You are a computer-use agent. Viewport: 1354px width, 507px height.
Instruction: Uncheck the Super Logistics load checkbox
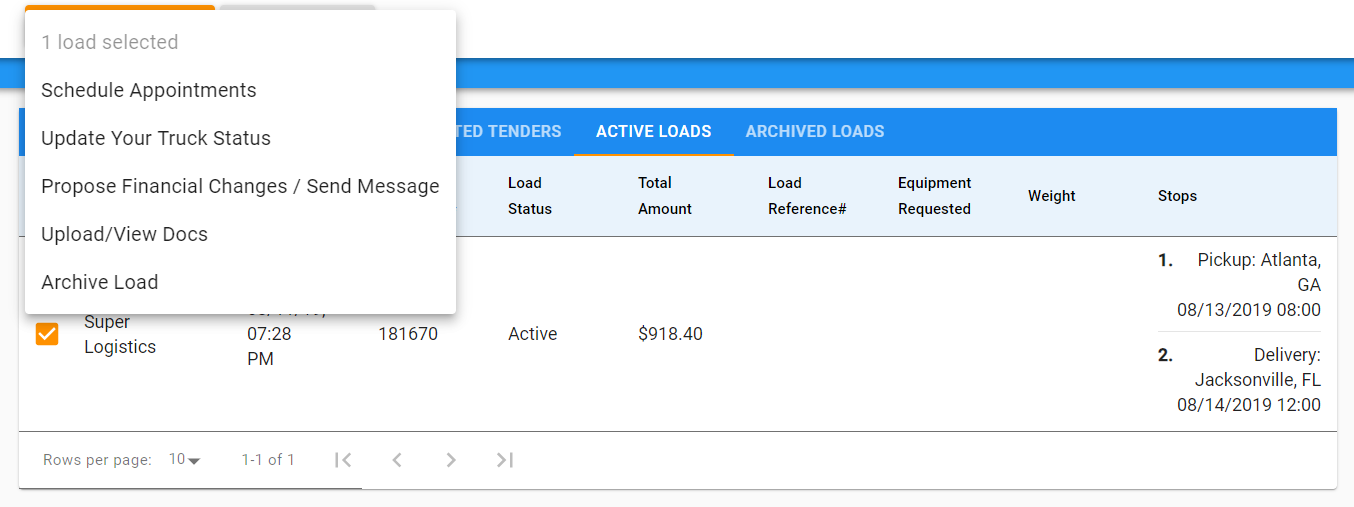(x=47, y=334)
